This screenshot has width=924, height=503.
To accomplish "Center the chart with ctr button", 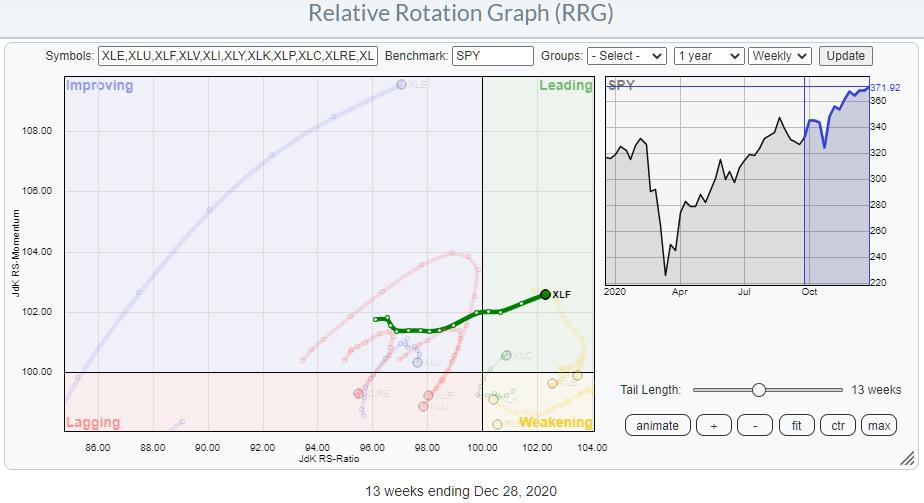I will tap(838, 425).
